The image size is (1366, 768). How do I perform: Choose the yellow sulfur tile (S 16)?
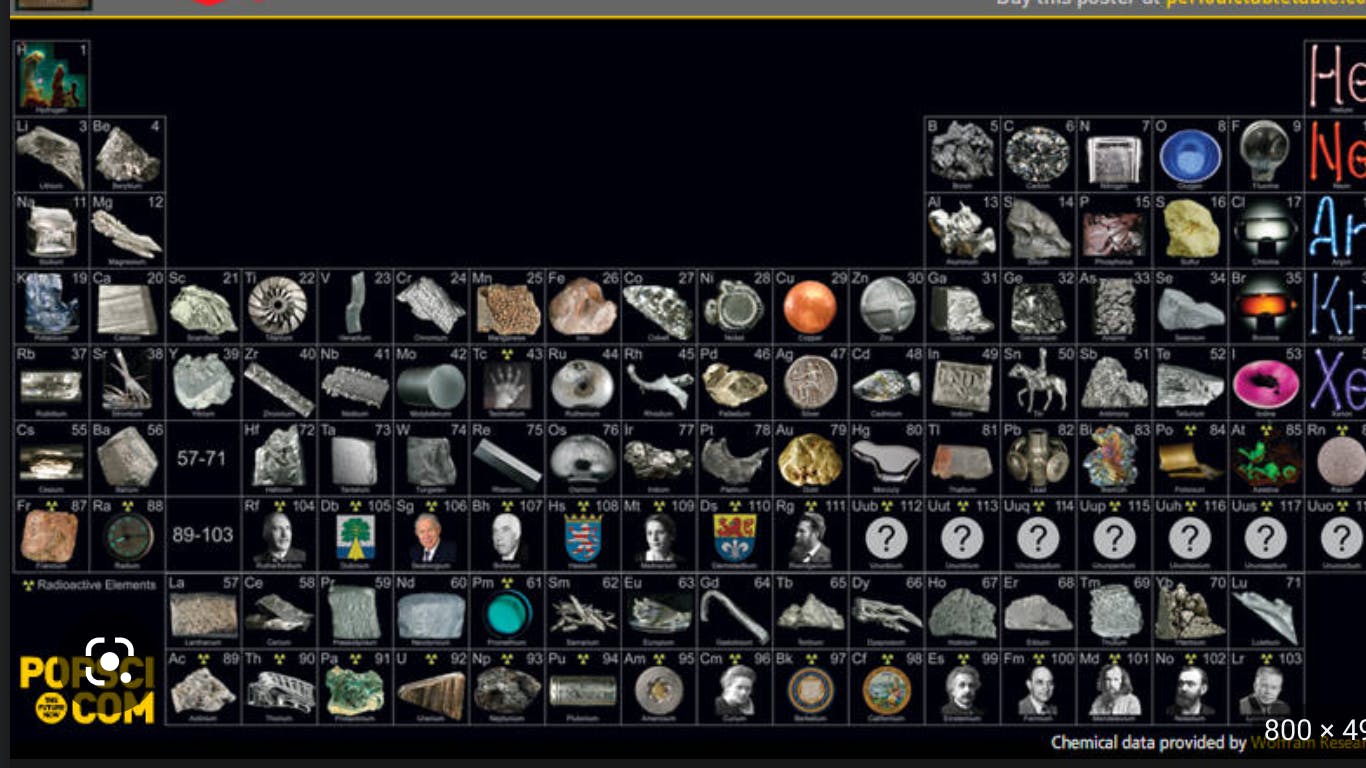tap(1190, 231)
